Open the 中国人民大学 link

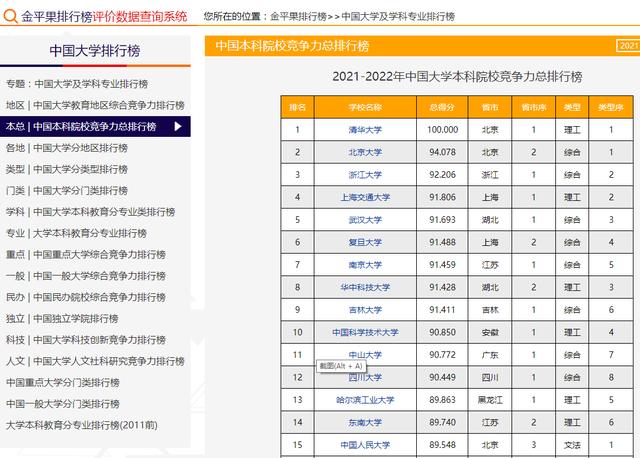365,445
